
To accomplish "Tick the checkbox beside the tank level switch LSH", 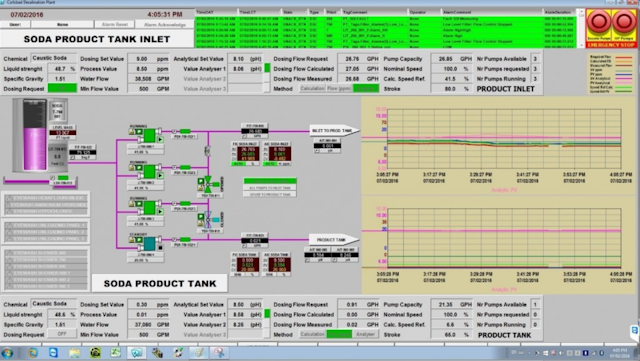I will coord(53,178).
